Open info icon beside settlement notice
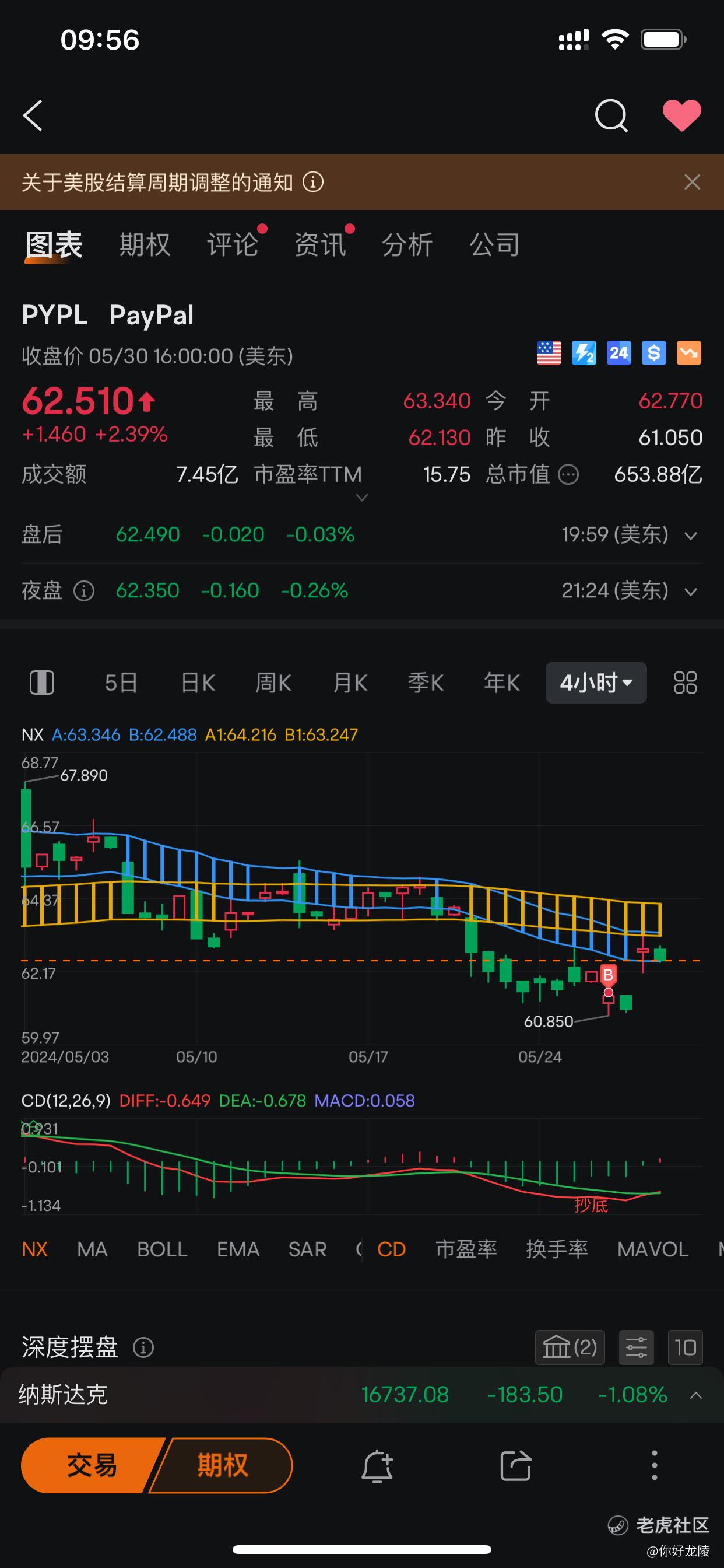The width and height of the screenshot is (724, 1568). point(312,182)
